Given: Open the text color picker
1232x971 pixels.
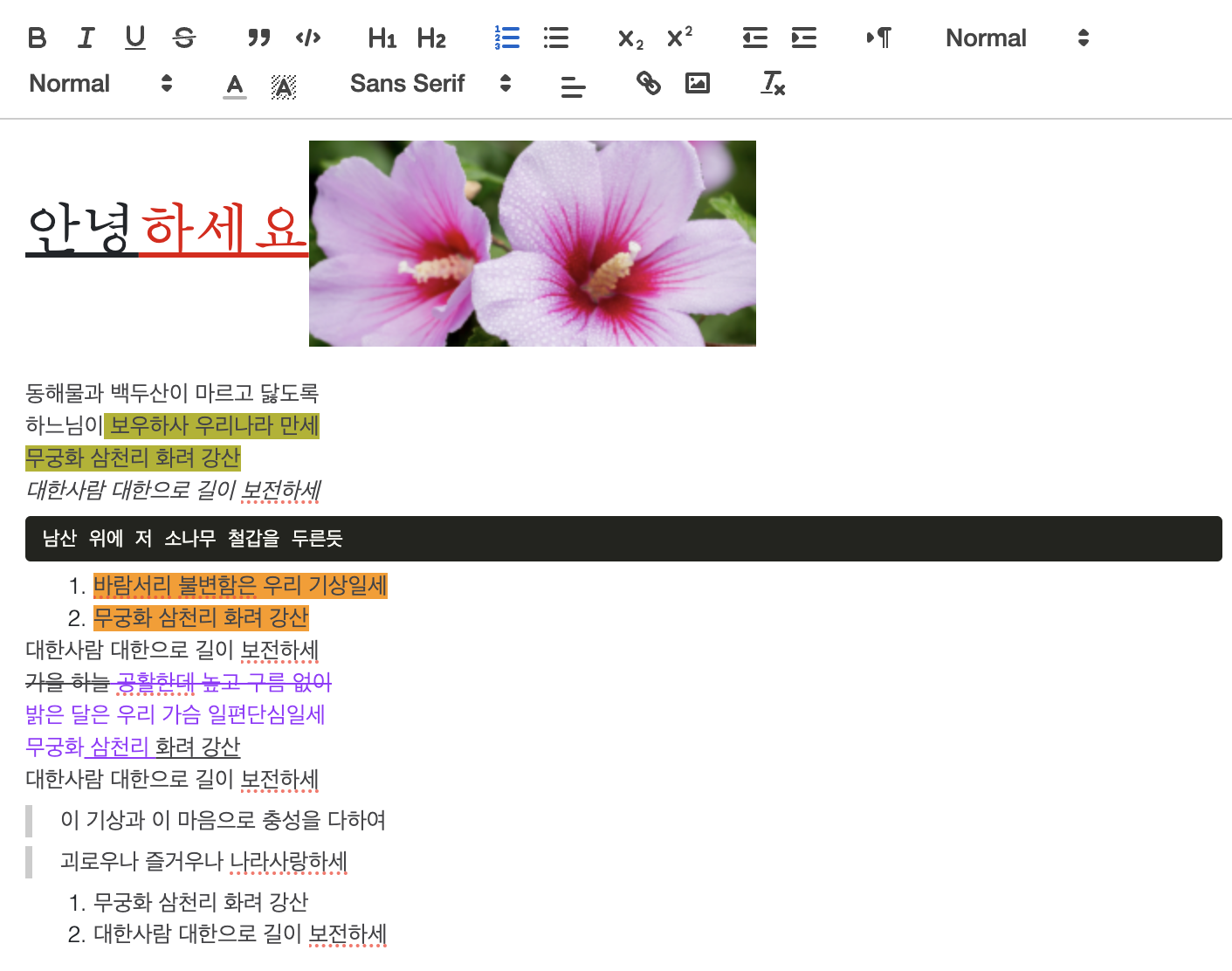Looking at the screenshot, I should [x=234, y=85].
